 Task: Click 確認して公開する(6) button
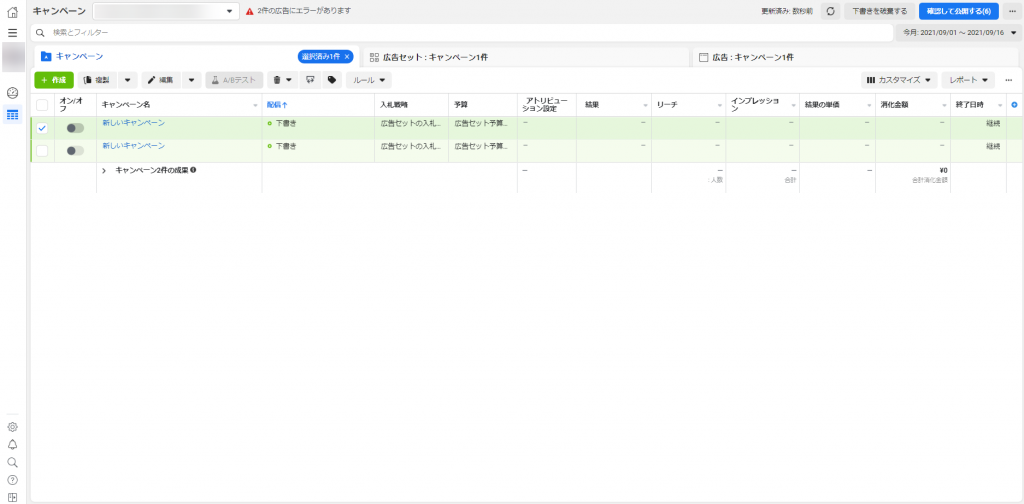[959, 11]
